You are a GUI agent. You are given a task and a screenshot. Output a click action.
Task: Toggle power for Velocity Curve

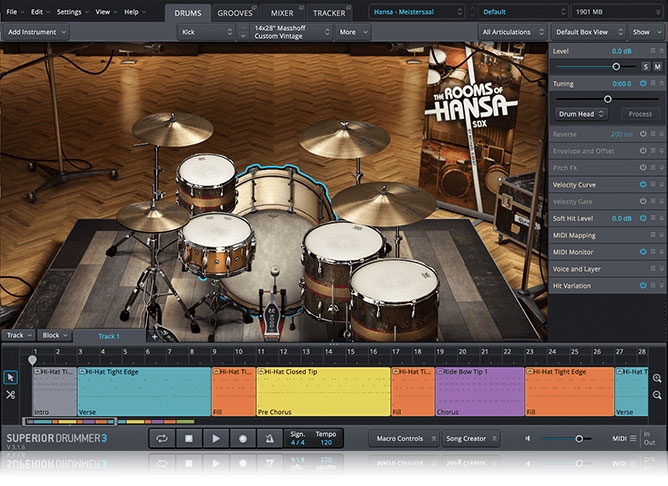coord(642,184)
